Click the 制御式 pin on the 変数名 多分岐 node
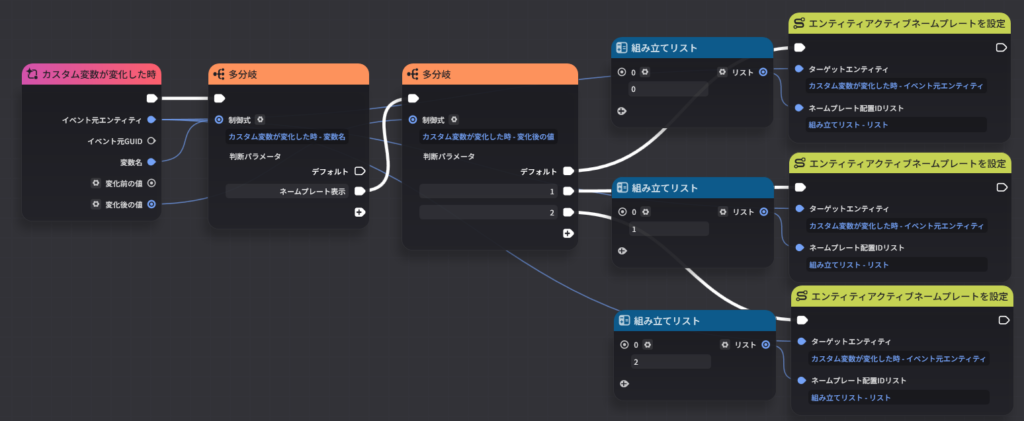The height and width of the screenshot is (421, 1024). click(219, 119)
